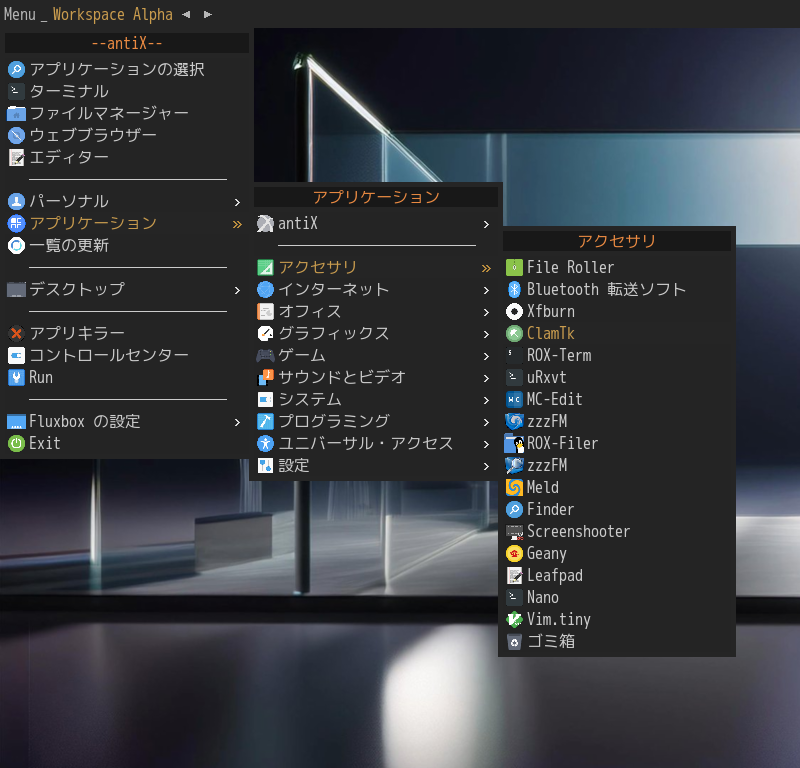The width and height of the screenshot is (800, 768).
Task: Click the アクセサリ submenu title header
Action: tap(616, 241)
